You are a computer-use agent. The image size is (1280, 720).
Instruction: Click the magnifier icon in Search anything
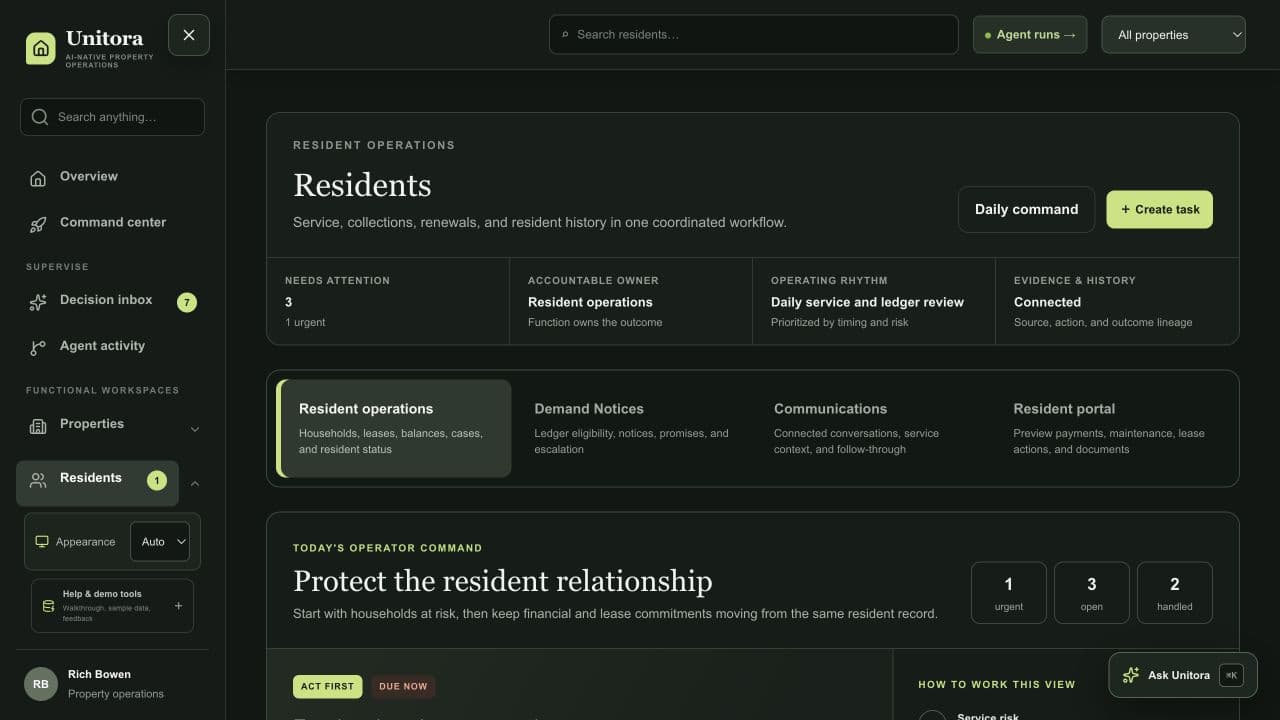click(40, 117)
